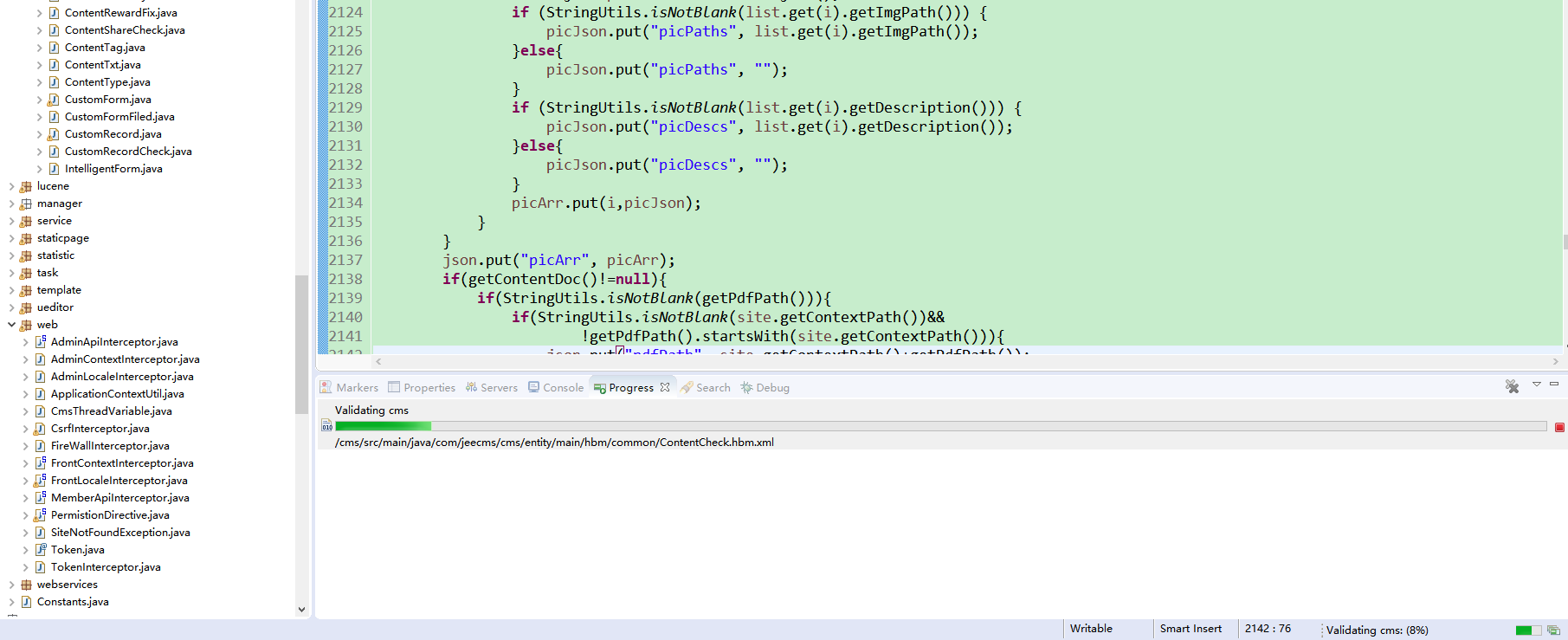Viewport: 1568px width, 640px height.
Task: Click the Validating cms progress bar
Action: (x=941, y=426)
